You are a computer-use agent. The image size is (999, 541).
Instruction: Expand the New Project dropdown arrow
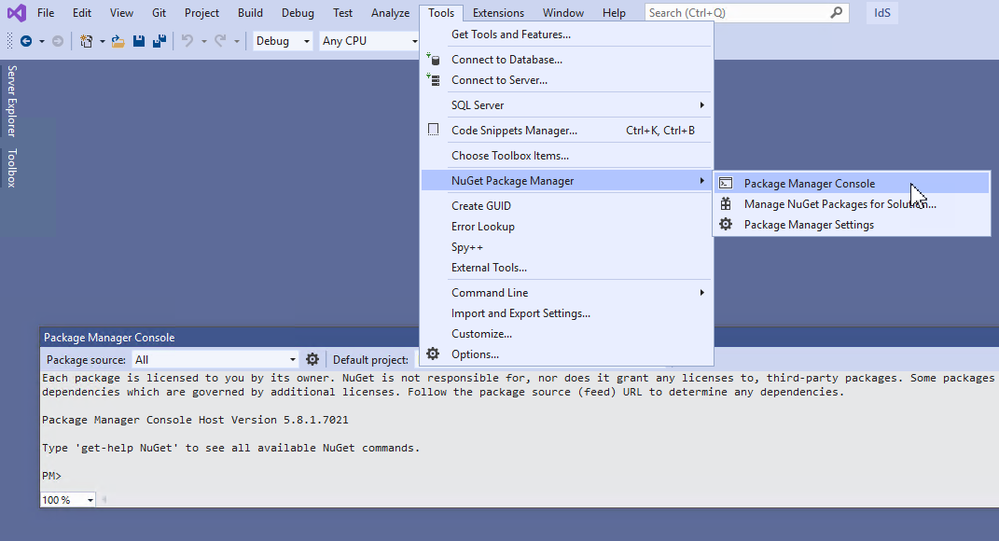102,41
